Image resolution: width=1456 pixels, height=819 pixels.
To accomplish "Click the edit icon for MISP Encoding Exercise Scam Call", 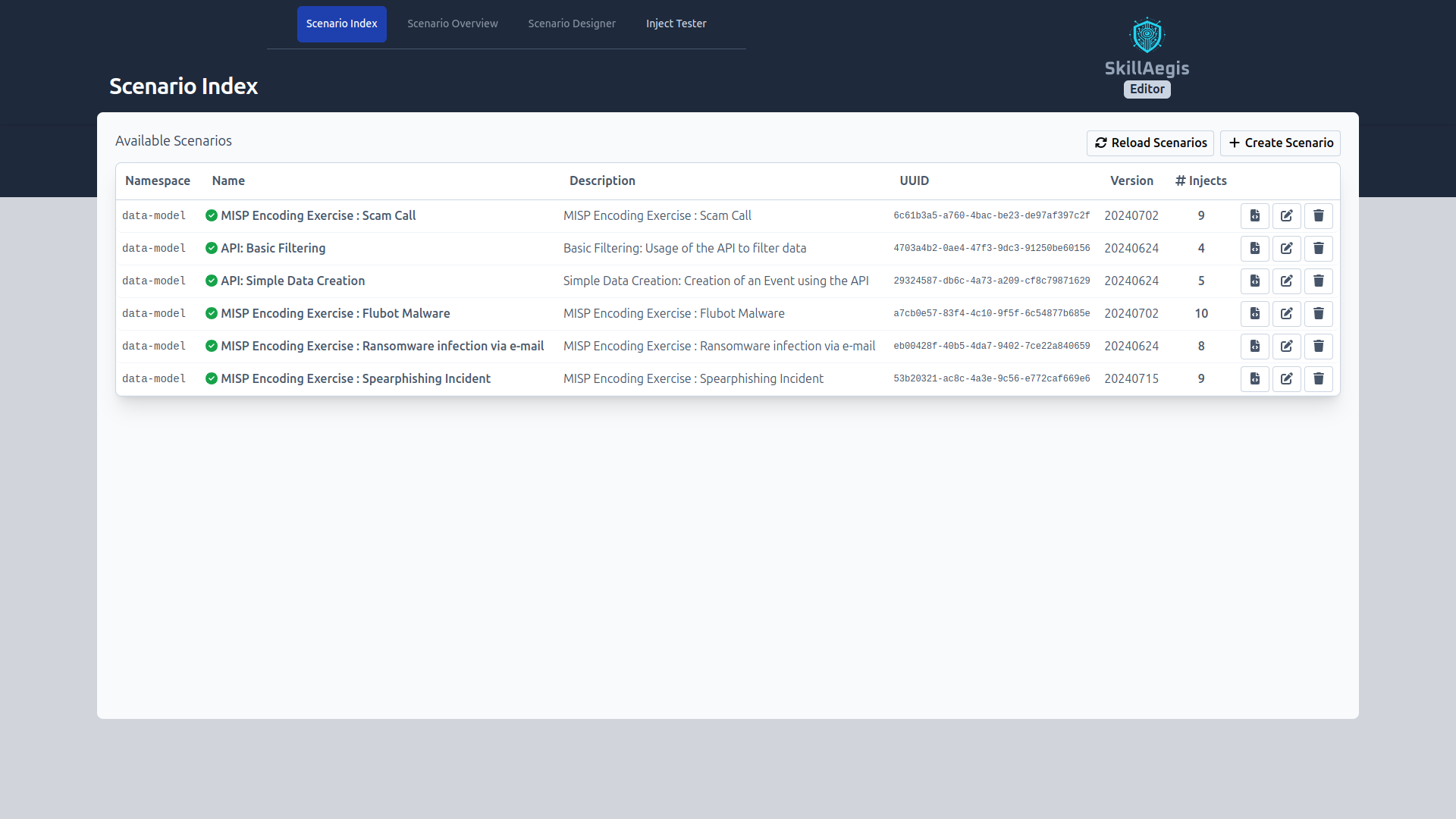I will (x=1287, y=215).
